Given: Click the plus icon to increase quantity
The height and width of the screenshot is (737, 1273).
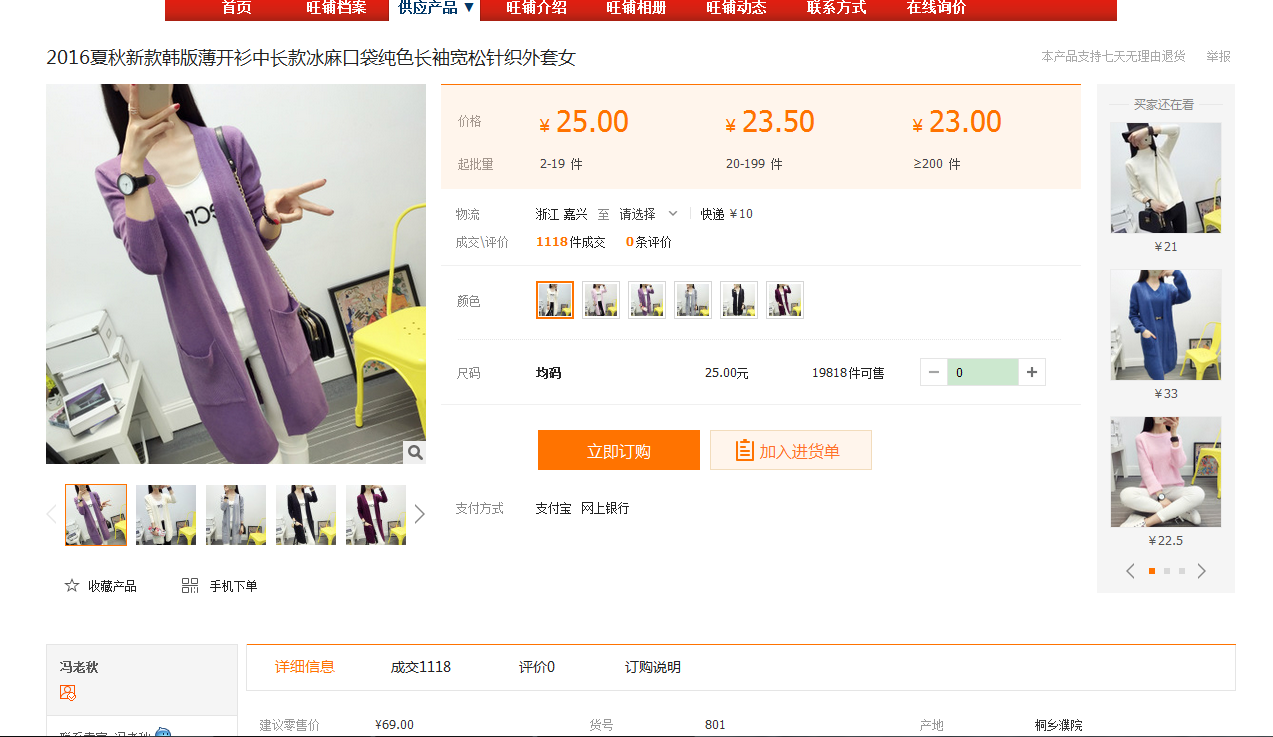Looking at the screenshot, I should (x=1032, y=373).
